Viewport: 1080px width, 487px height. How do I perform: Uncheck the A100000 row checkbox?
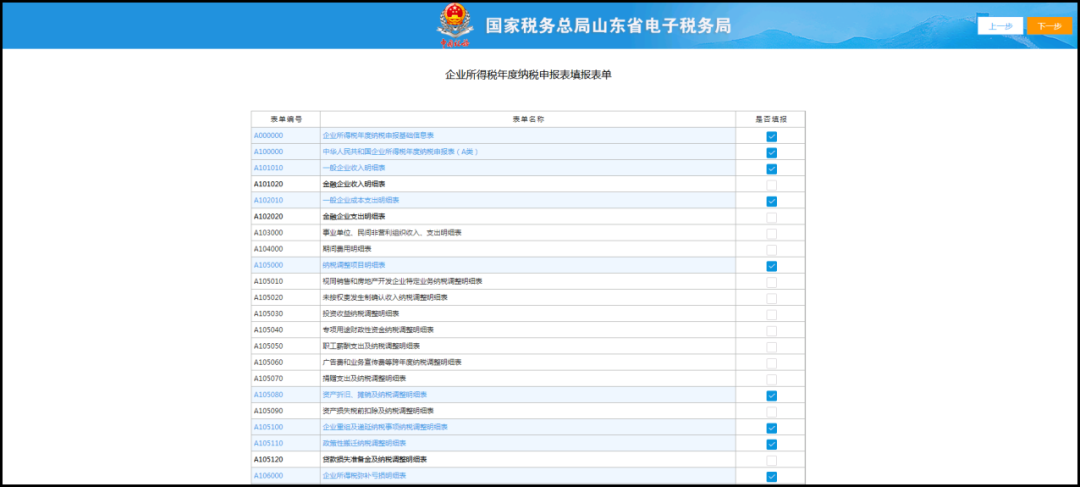771,152
